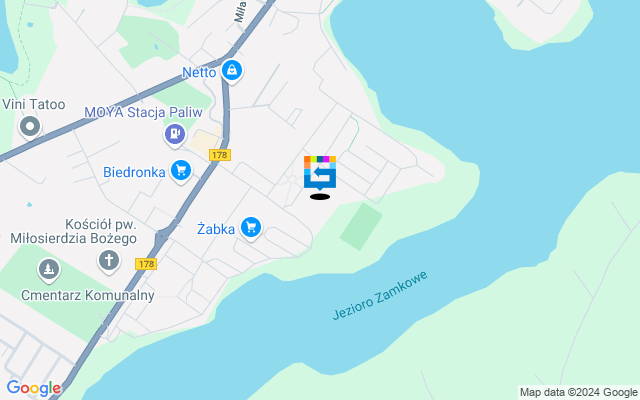This screenshot has height=400, width=640.
Task: Select the MOYA Stacja Paliw fuel pin
Action: pyautogui.click(x=175, y=135)
